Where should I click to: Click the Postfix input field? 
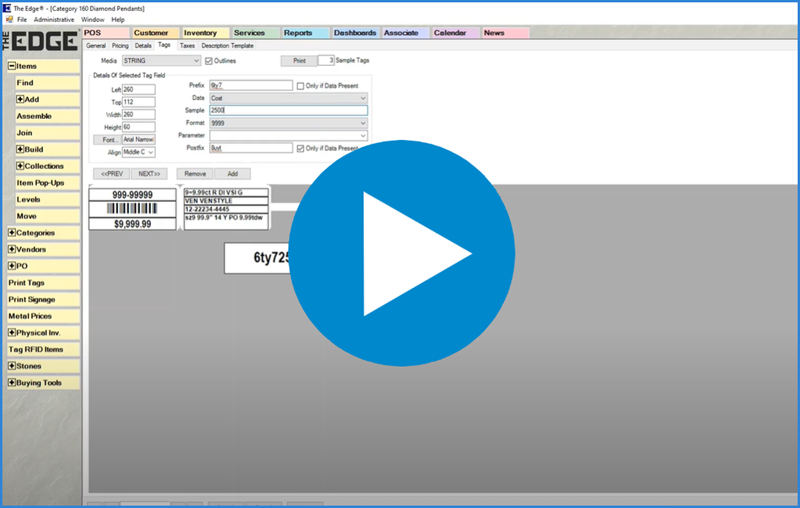coord(251,148)
